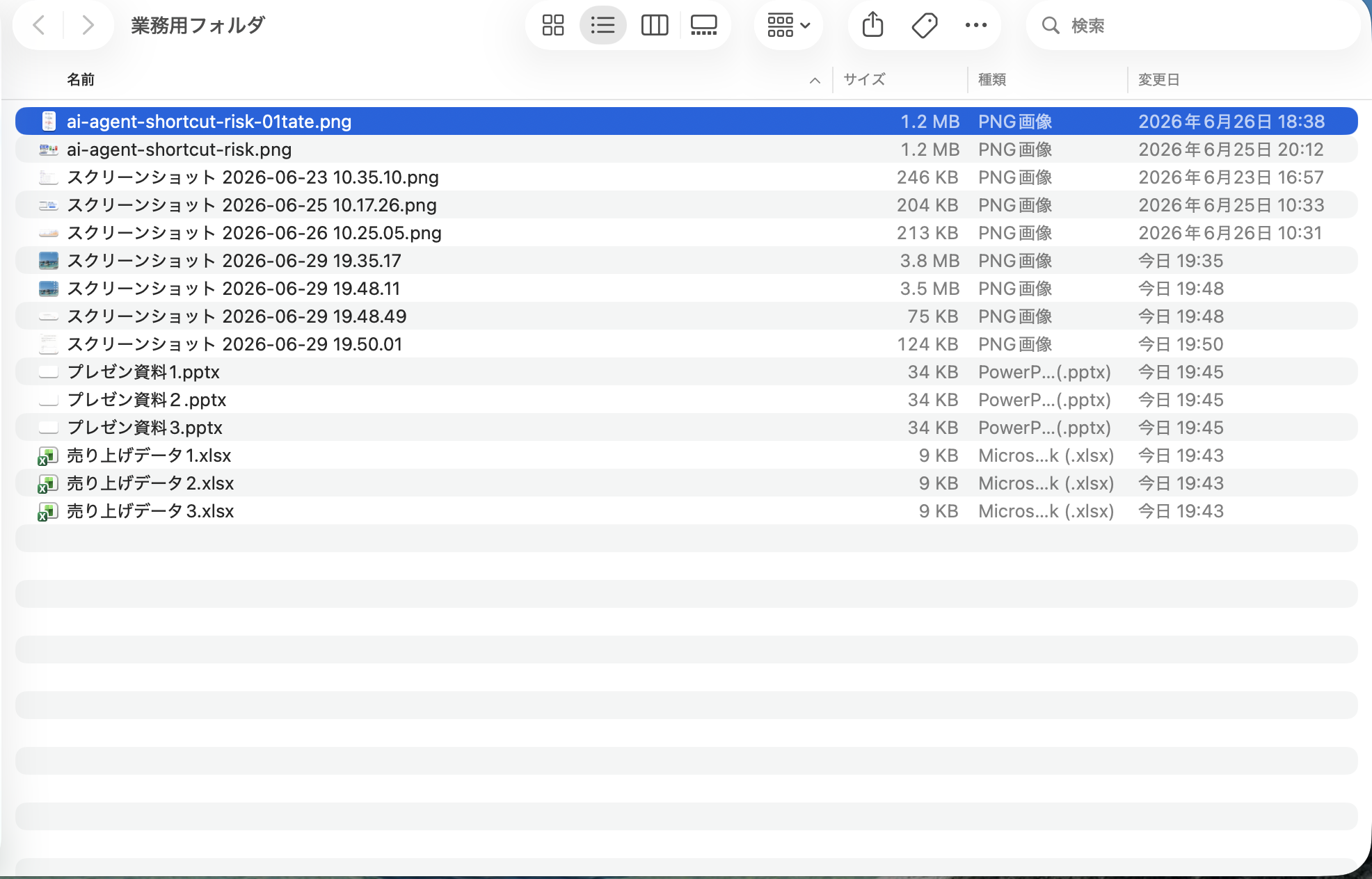Open the group-by options dropdown
Screen dimensions: 1372x879
click(788, 26)
